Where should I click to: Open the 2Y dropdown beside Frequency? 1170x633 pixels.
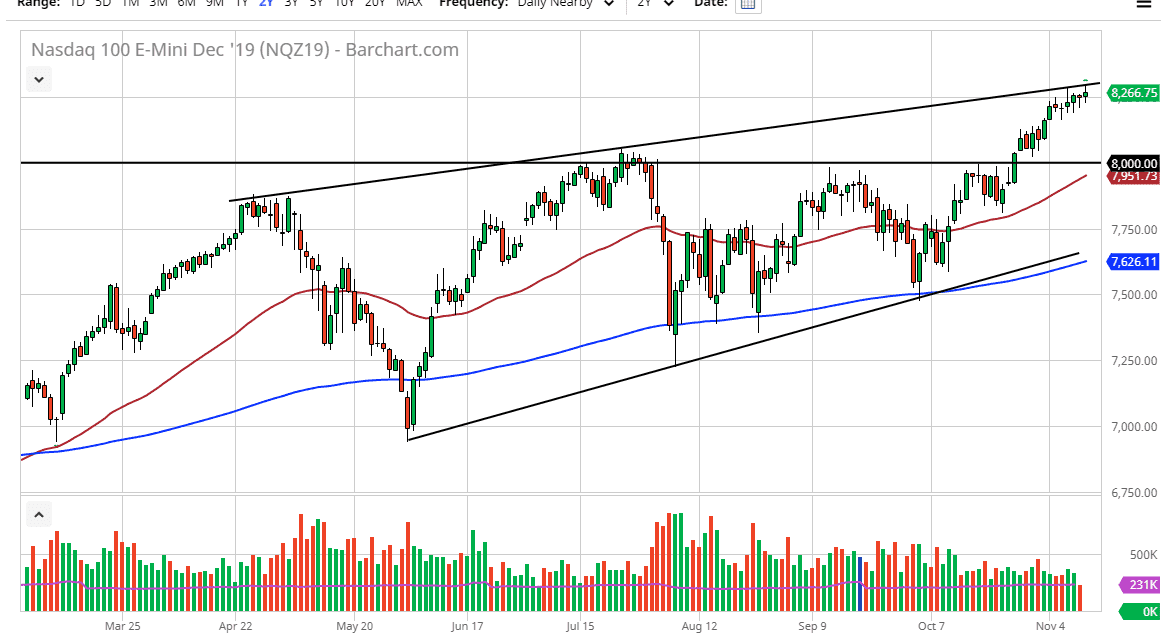(655, 4)
